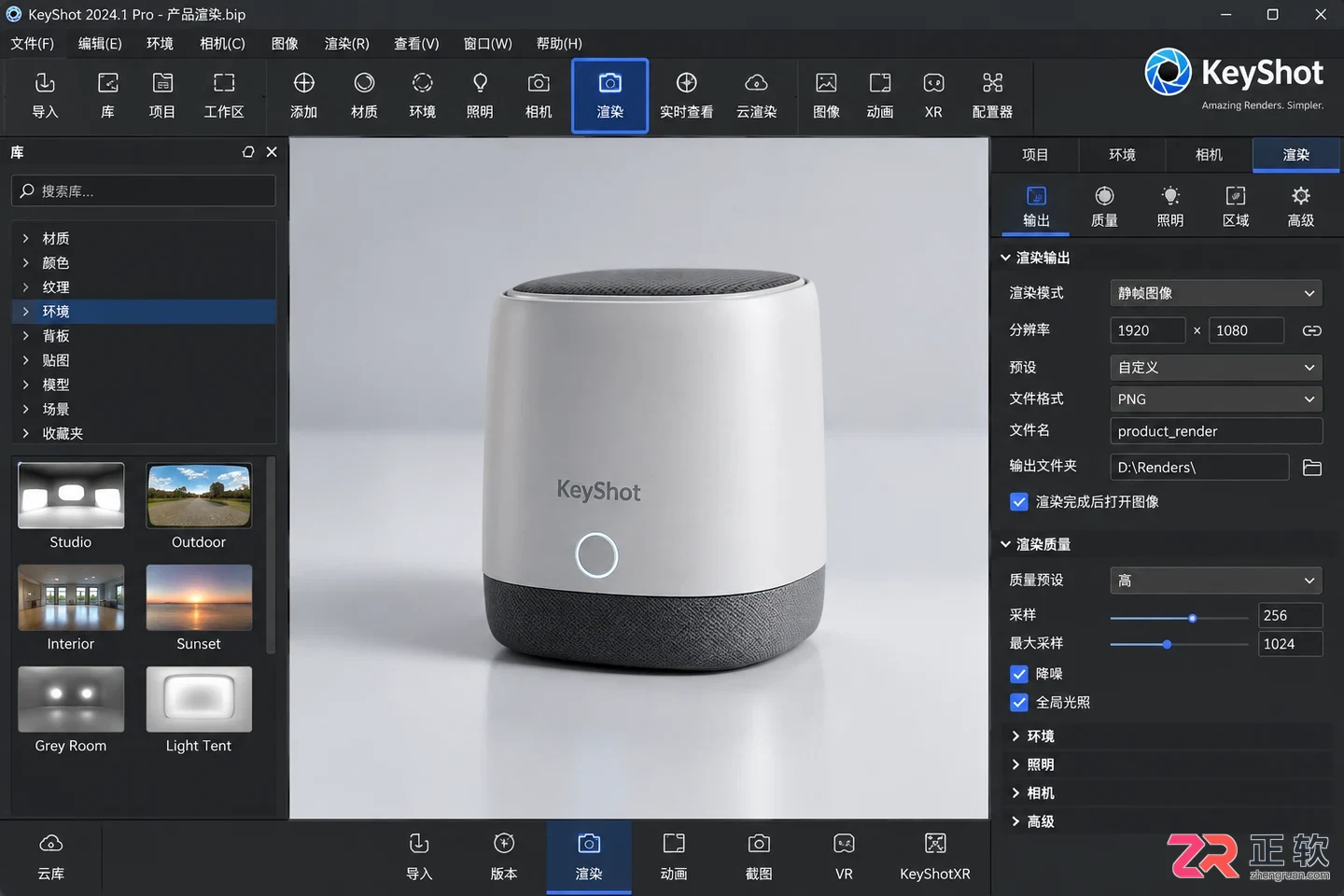Image resolution: width=1344 pixels, height=896 pixels.
Task: Adjust the 最大采样 slider
Action: [x=1167, y=644]
